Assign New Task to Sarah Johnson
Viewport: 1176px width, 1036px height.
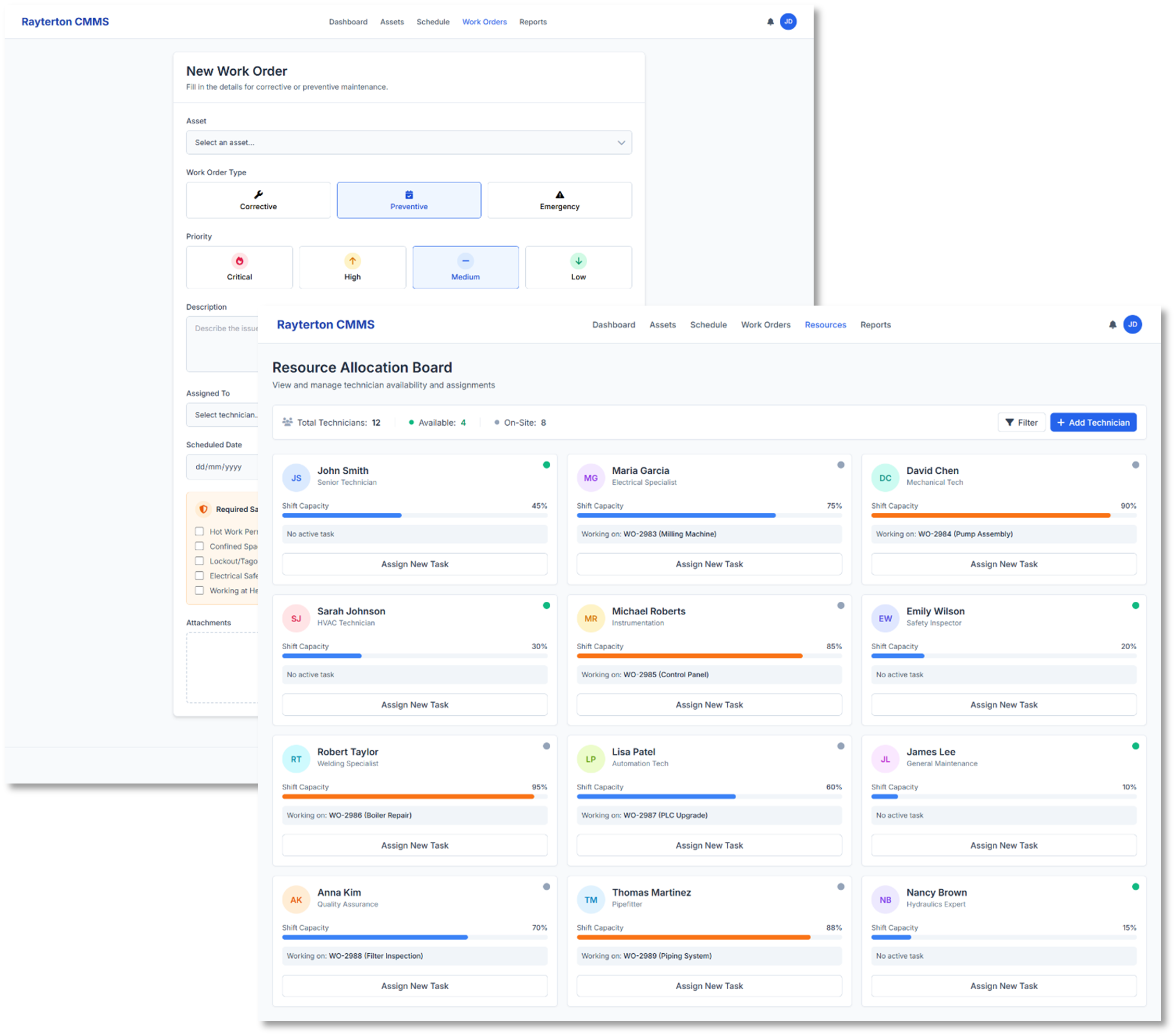point(414,704)
